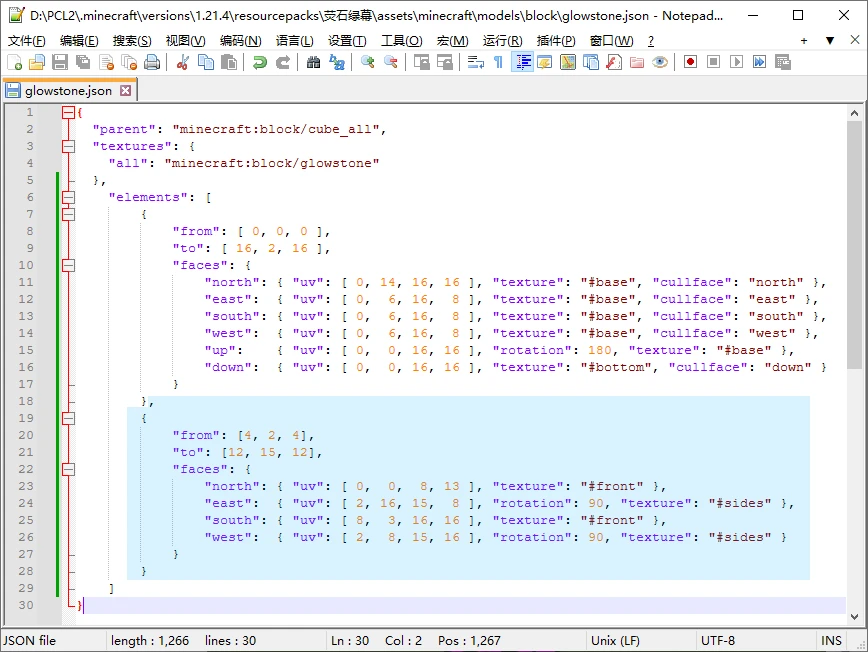Viewport: 868px width, 652px height.
Task: Open the 编码(N) menu
Action: tap(240, 40)
